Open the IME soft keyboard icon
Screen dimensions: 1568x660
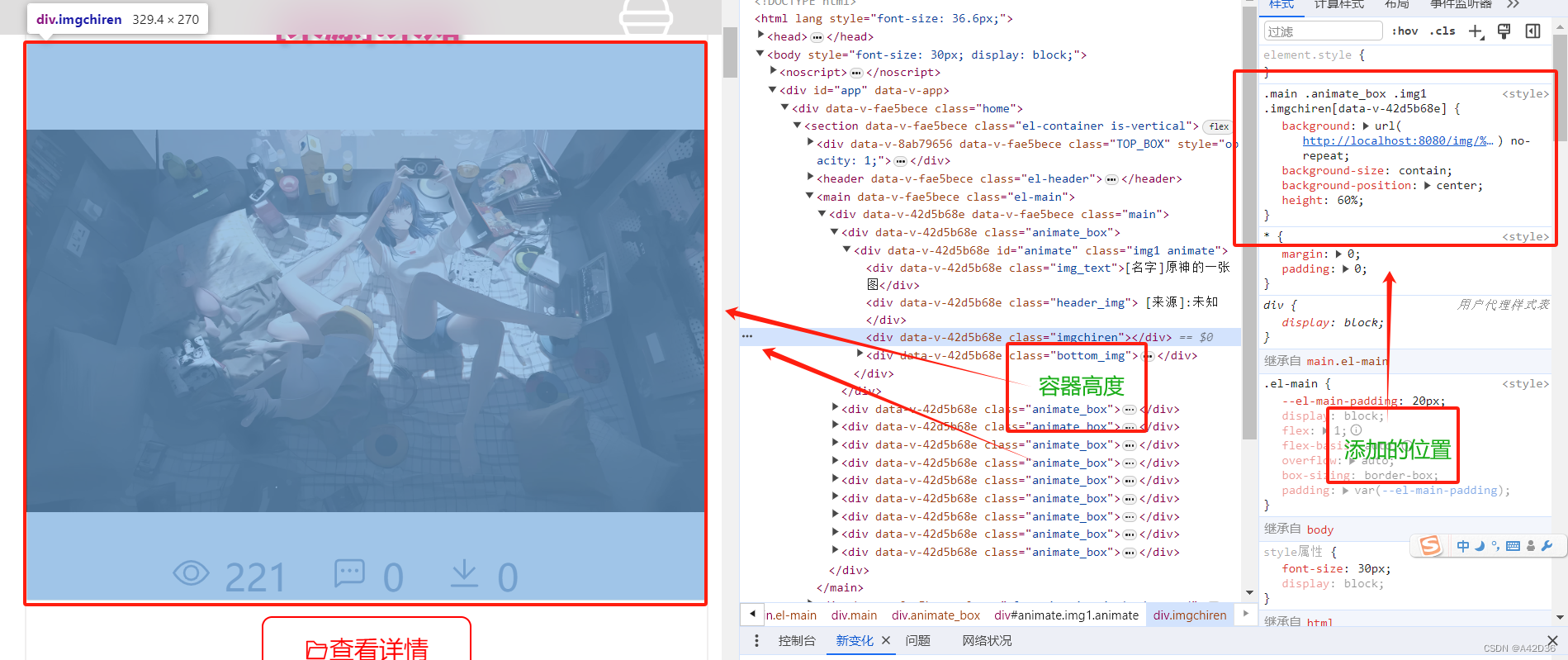(1513, 546)
